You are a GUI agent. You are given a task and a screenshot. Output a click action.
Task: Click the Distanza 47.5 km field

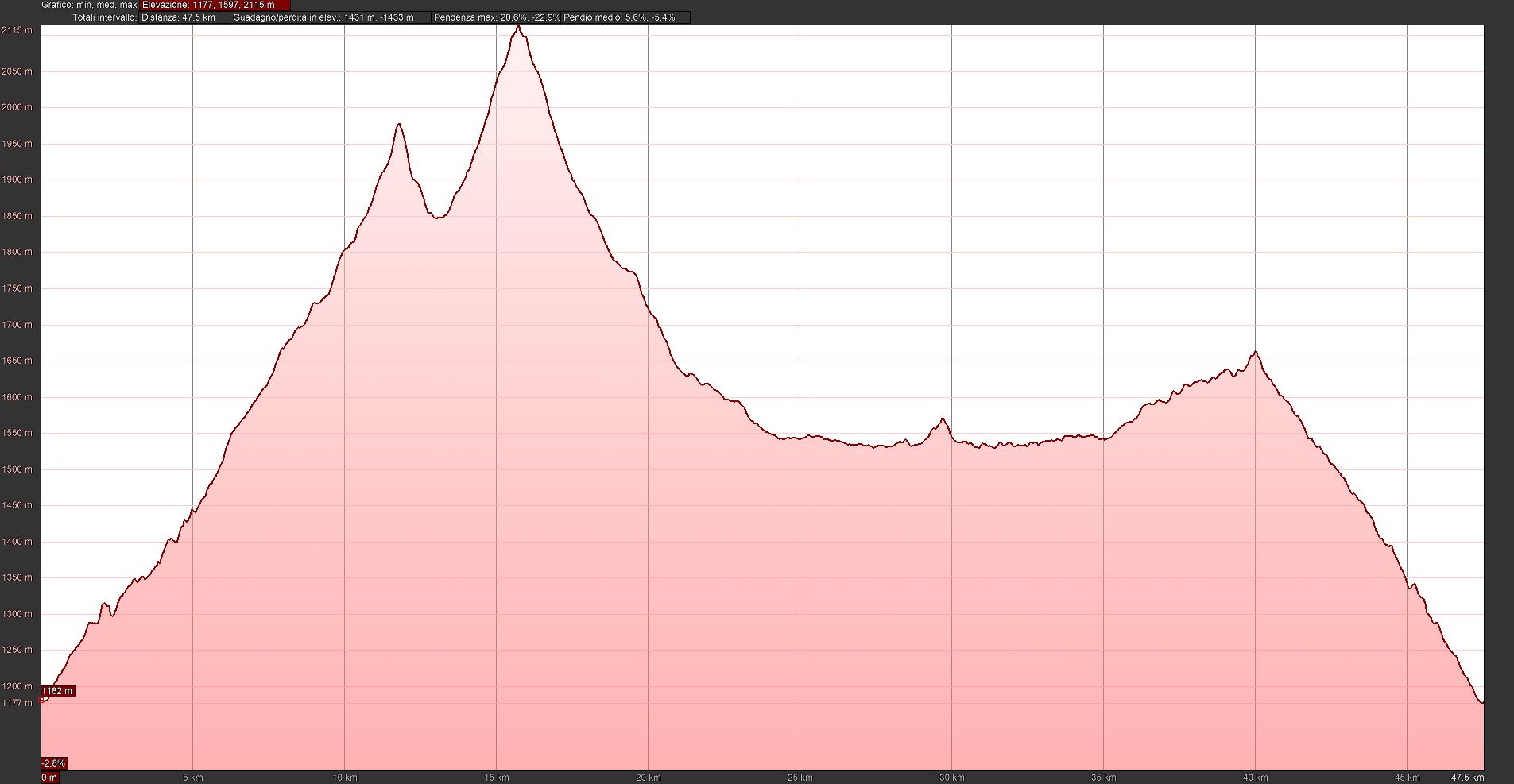(x=184, y=17)
